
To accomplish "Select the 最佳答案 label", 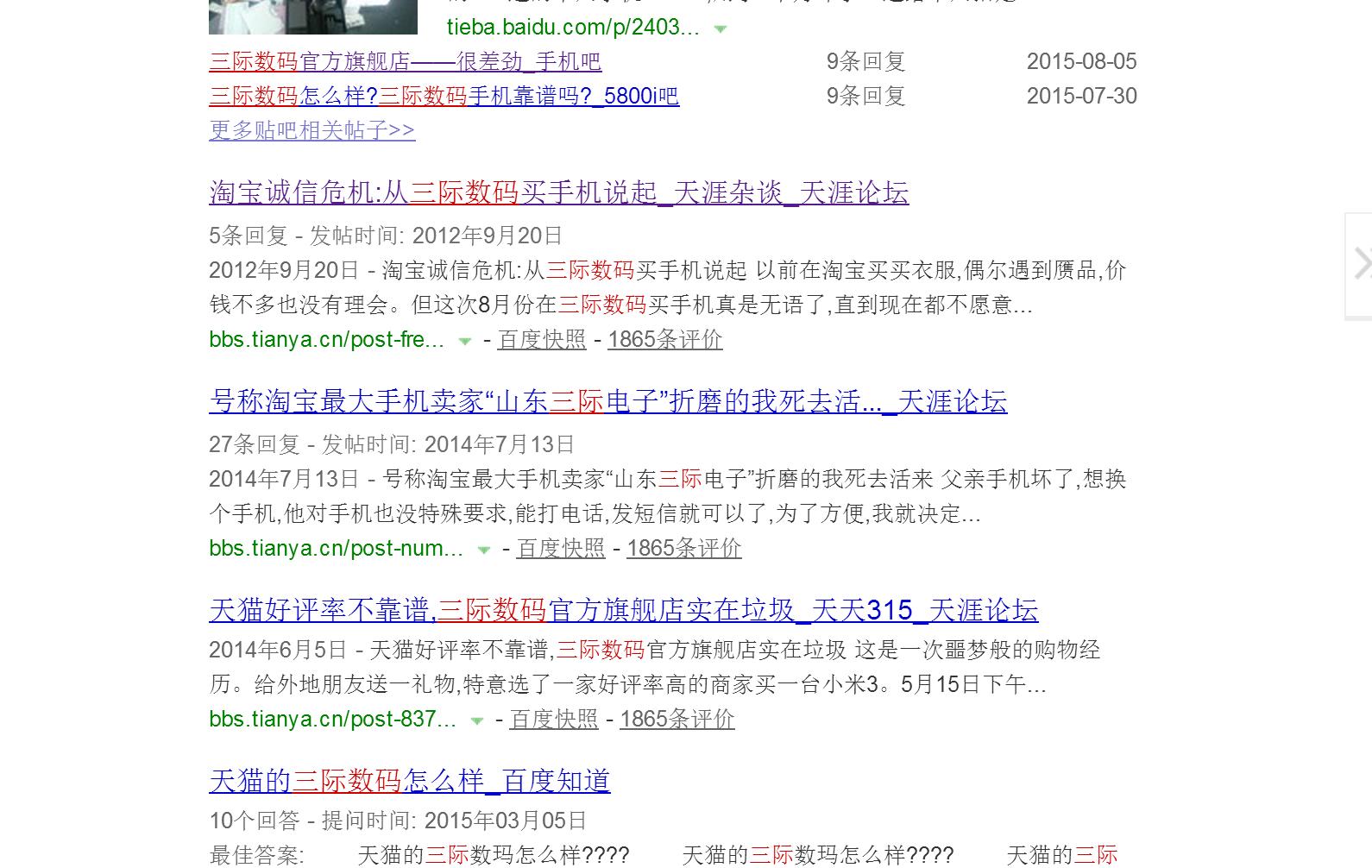I will click(256, 855).
